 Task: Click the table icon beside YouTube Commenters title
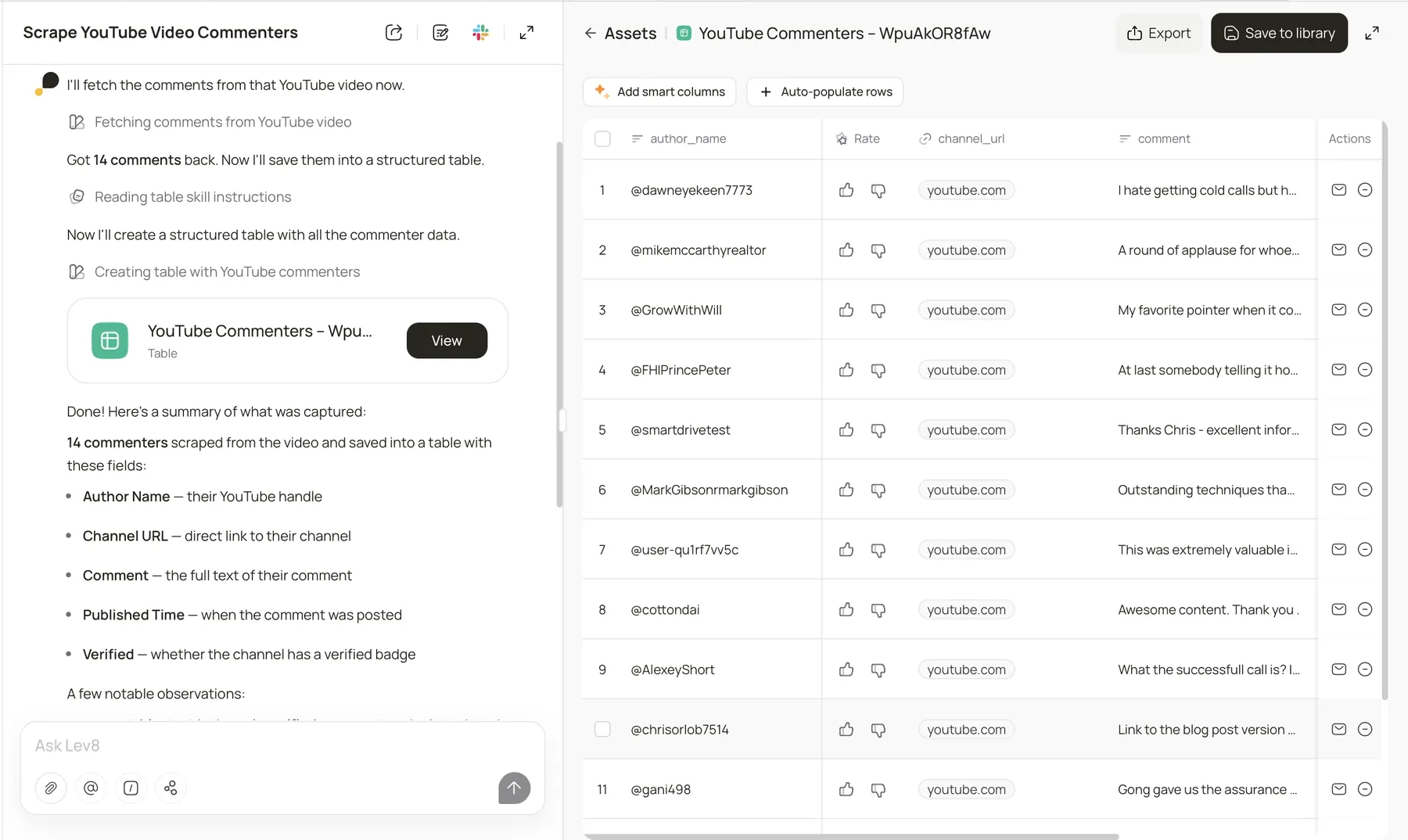tap(684, 33)
